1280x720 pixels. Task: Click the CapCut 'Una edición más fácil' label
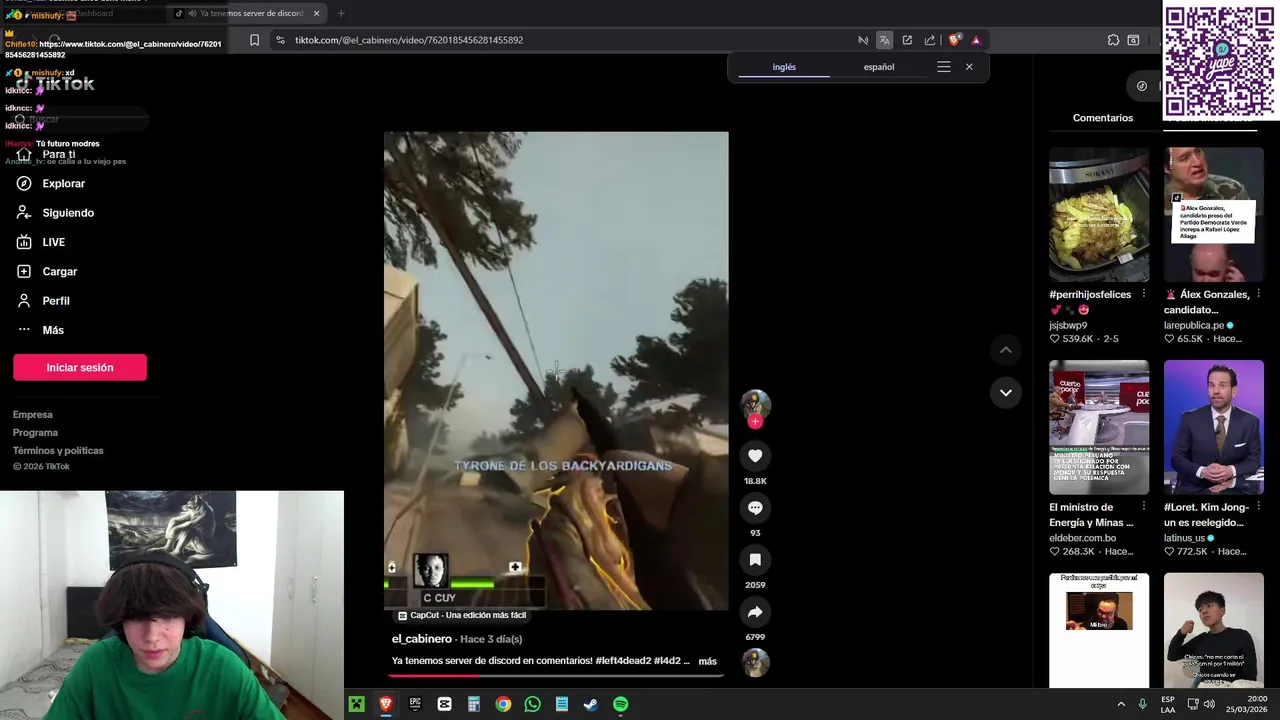(x=461, y=616)
